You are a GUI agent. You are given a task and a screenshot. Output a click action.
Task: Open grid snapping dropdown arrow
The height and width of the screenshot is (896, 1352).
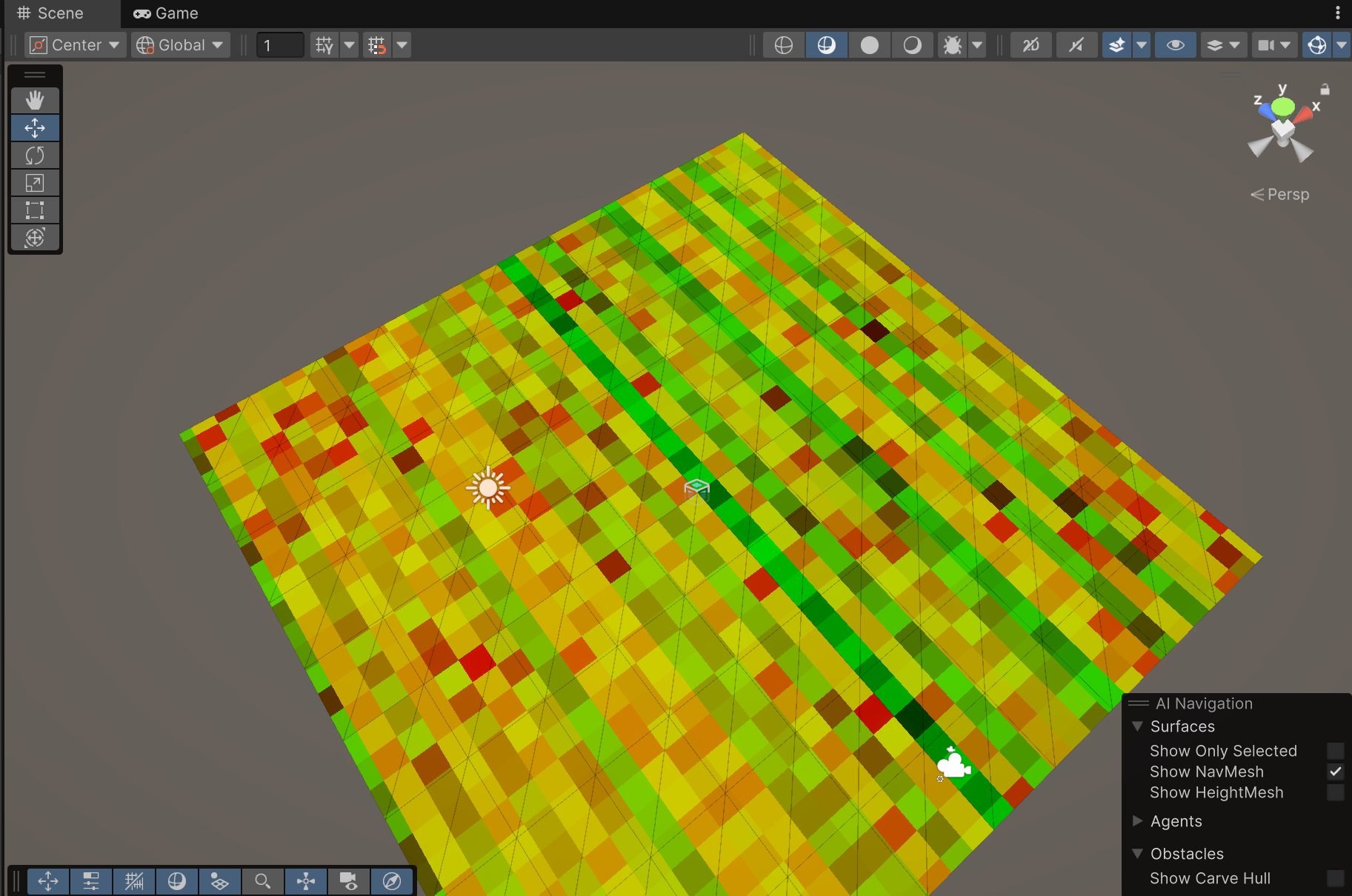tap(349, 45)
